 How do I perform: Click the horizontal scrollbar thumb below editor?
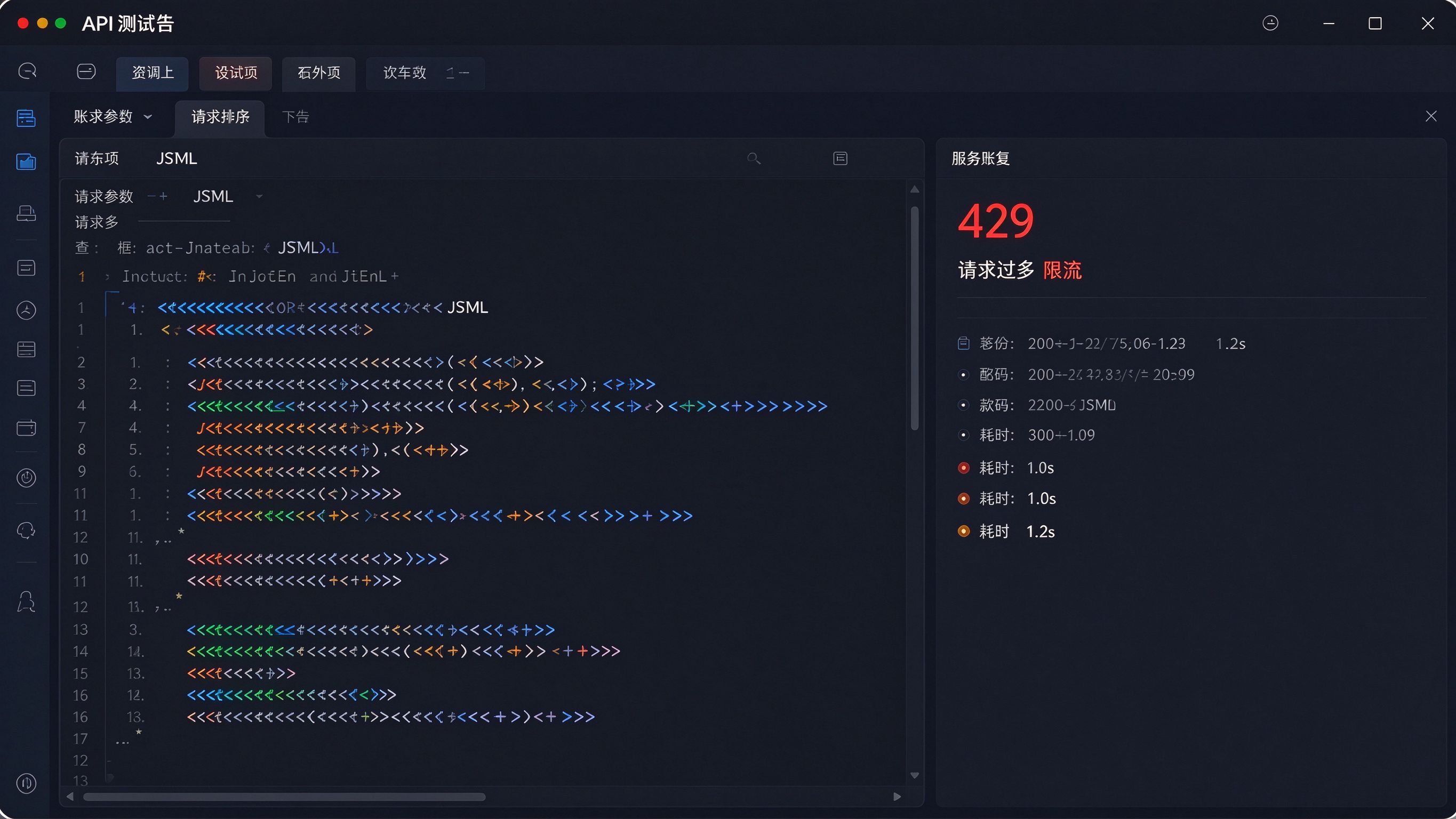coord(284,797)
